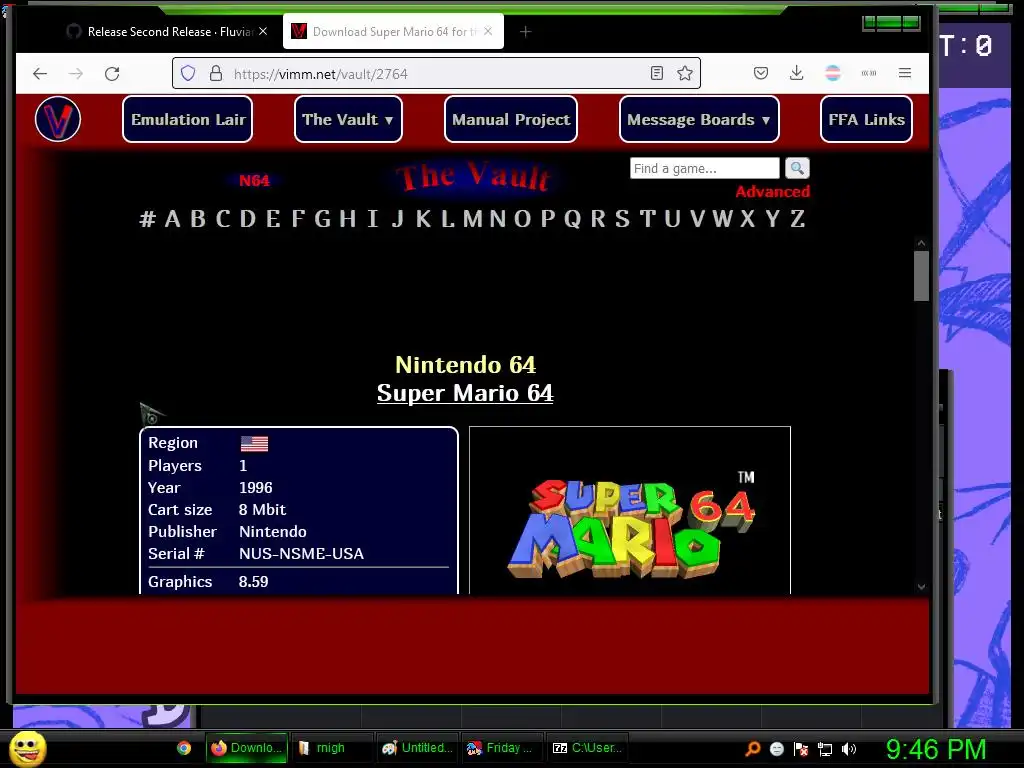Browse games starting with letter P
1024x768 pixels.
[548, 219]
